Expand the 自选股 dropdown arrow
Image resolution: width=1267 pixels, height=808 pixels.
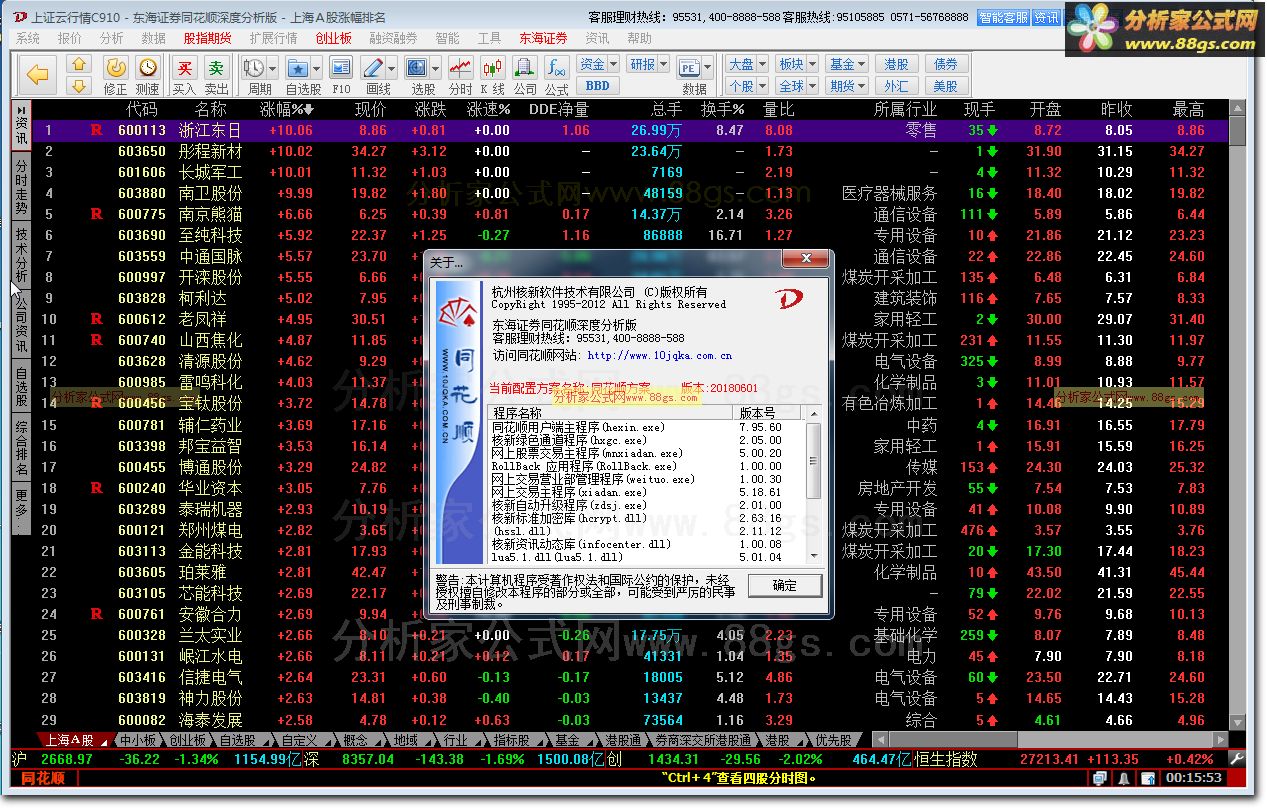pyautogui.click(x=316, y=68)
